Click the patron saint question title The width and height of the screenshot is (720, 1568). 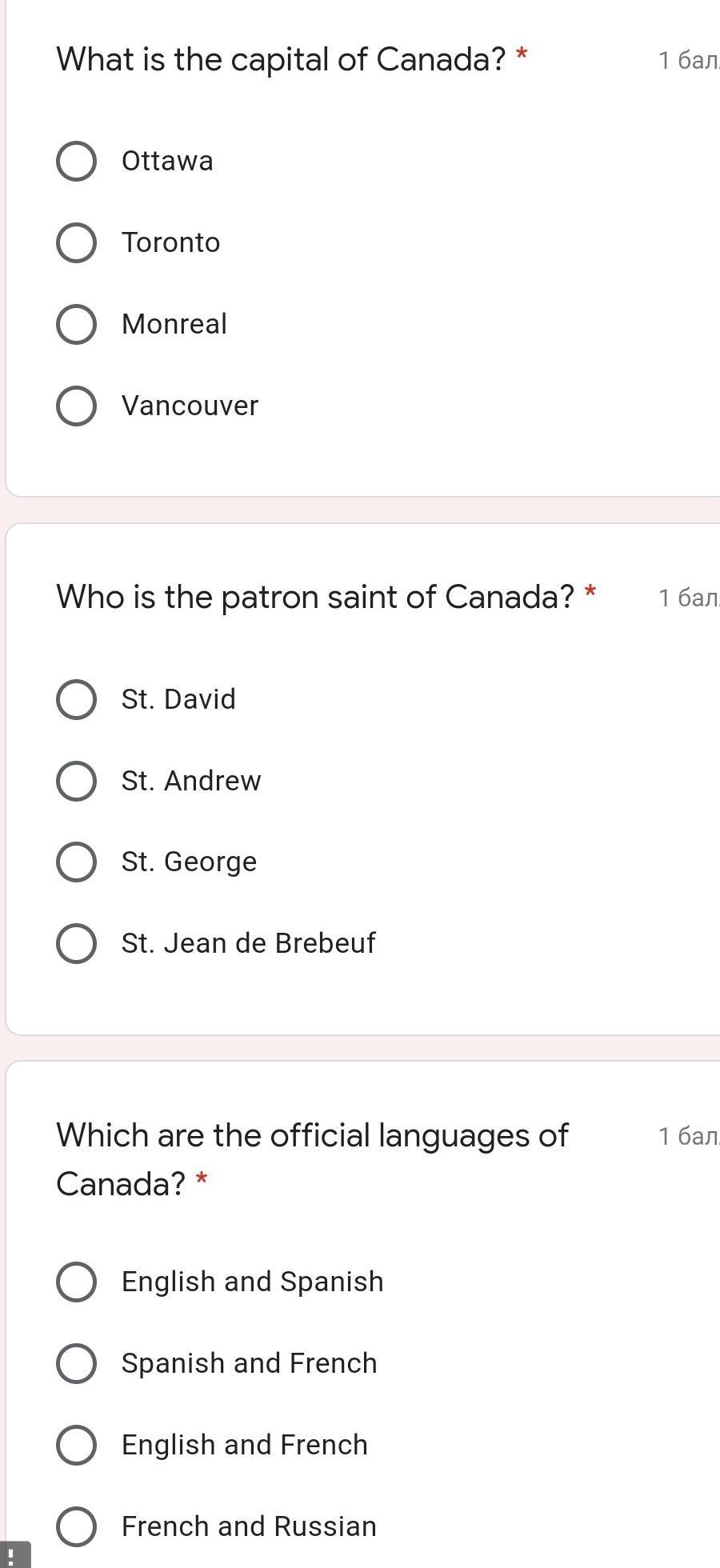[315, 597]
